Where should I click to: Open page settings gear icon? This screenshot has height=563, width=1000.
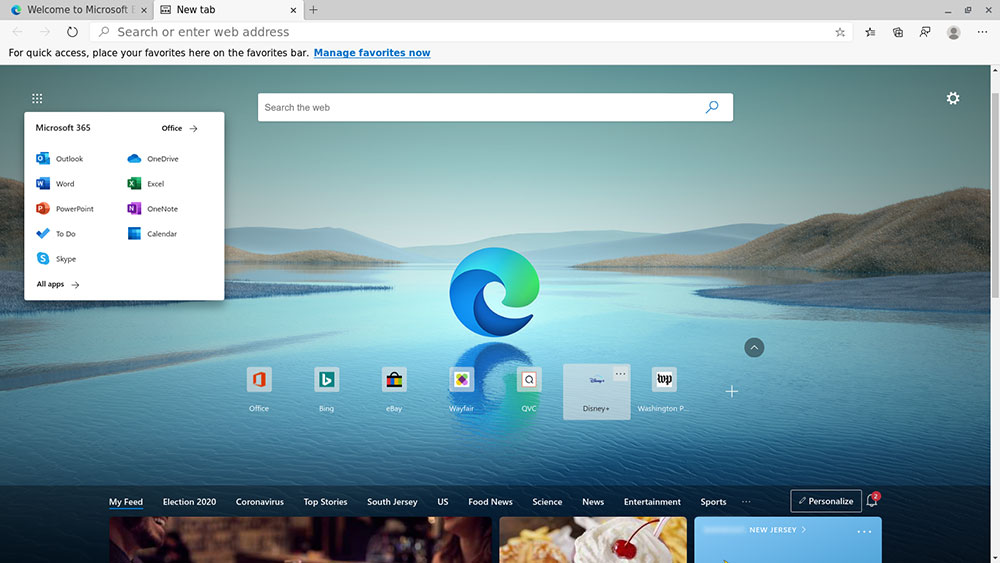click(x=953, y=98)
